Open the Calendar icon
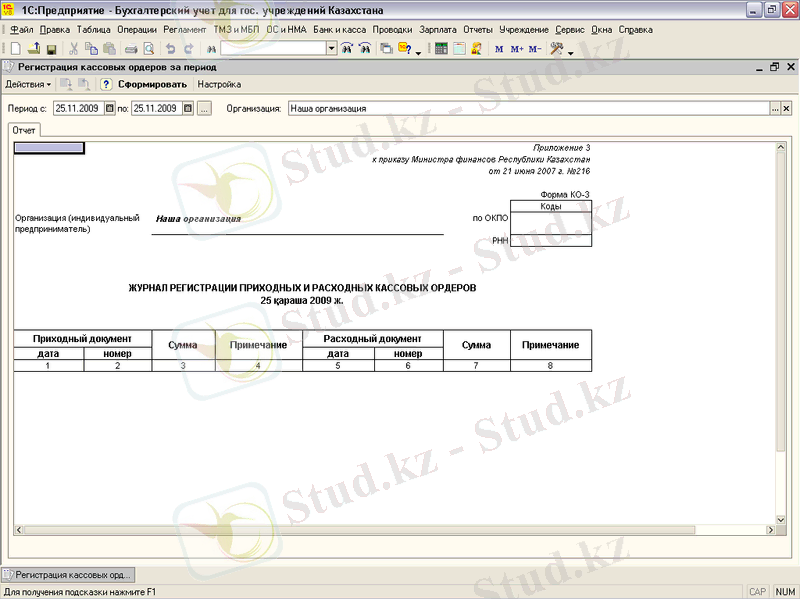800x599 pixels. pyautogui.click(x=459, y=48)
